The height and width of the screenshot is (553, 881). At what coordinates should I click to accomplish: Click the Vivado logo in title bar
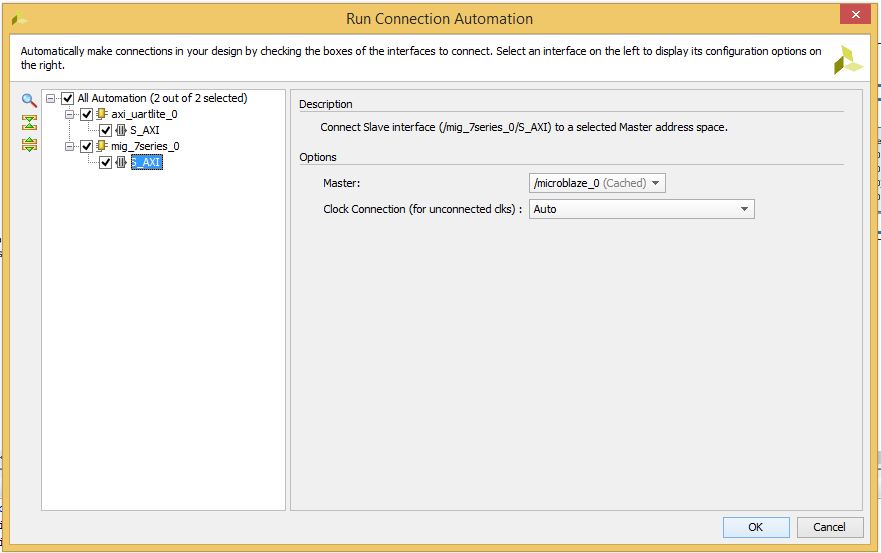19,19
